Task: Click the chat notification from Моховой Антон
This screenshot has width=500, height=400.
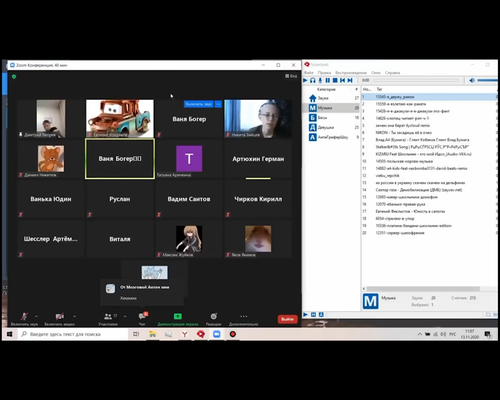Action: (x=142, y=292)
